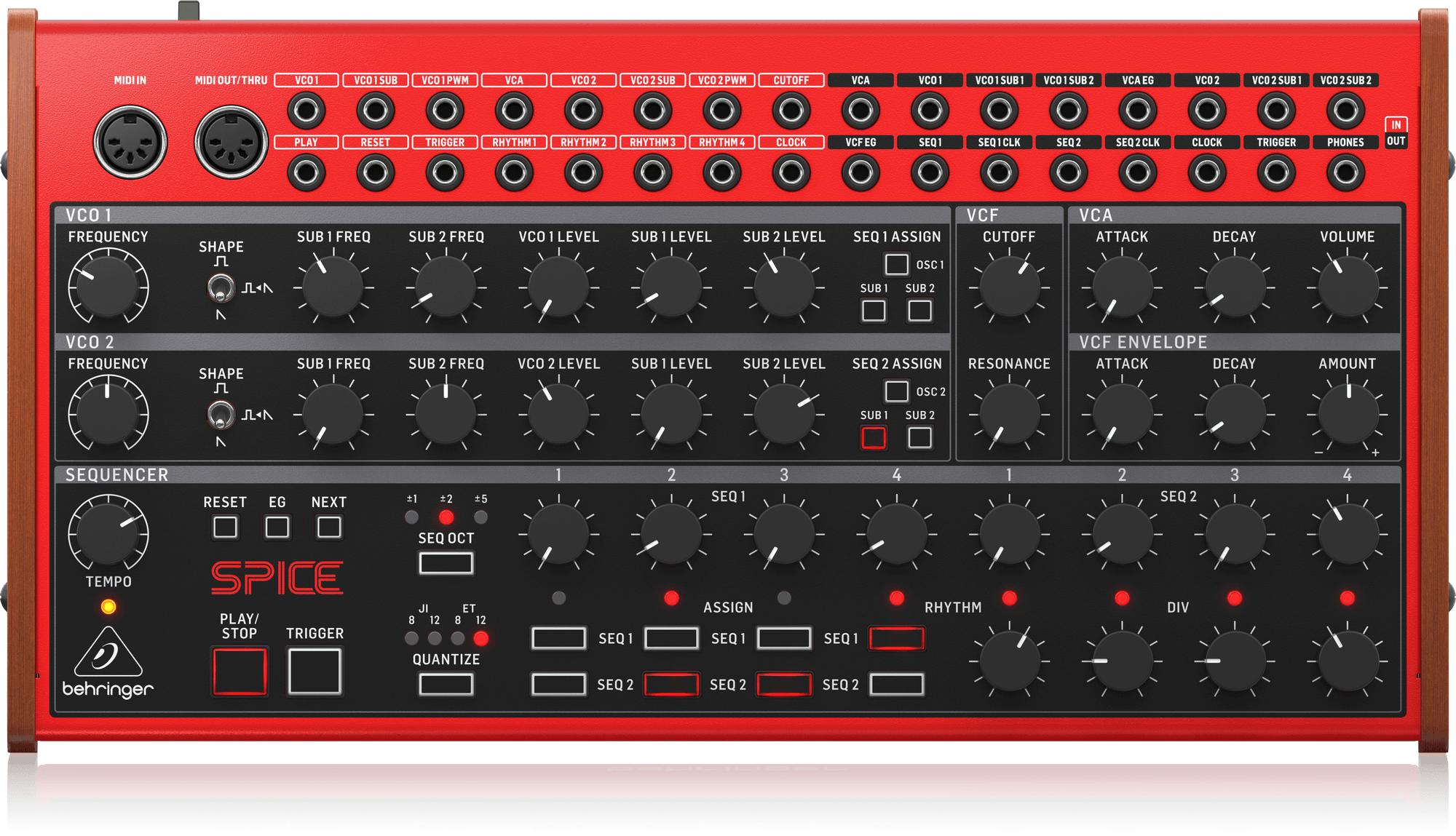The height and width of the screenshot is (836, 1456).
Task: Click the VCO 1 SUB input jack
Action: (376, 111)
